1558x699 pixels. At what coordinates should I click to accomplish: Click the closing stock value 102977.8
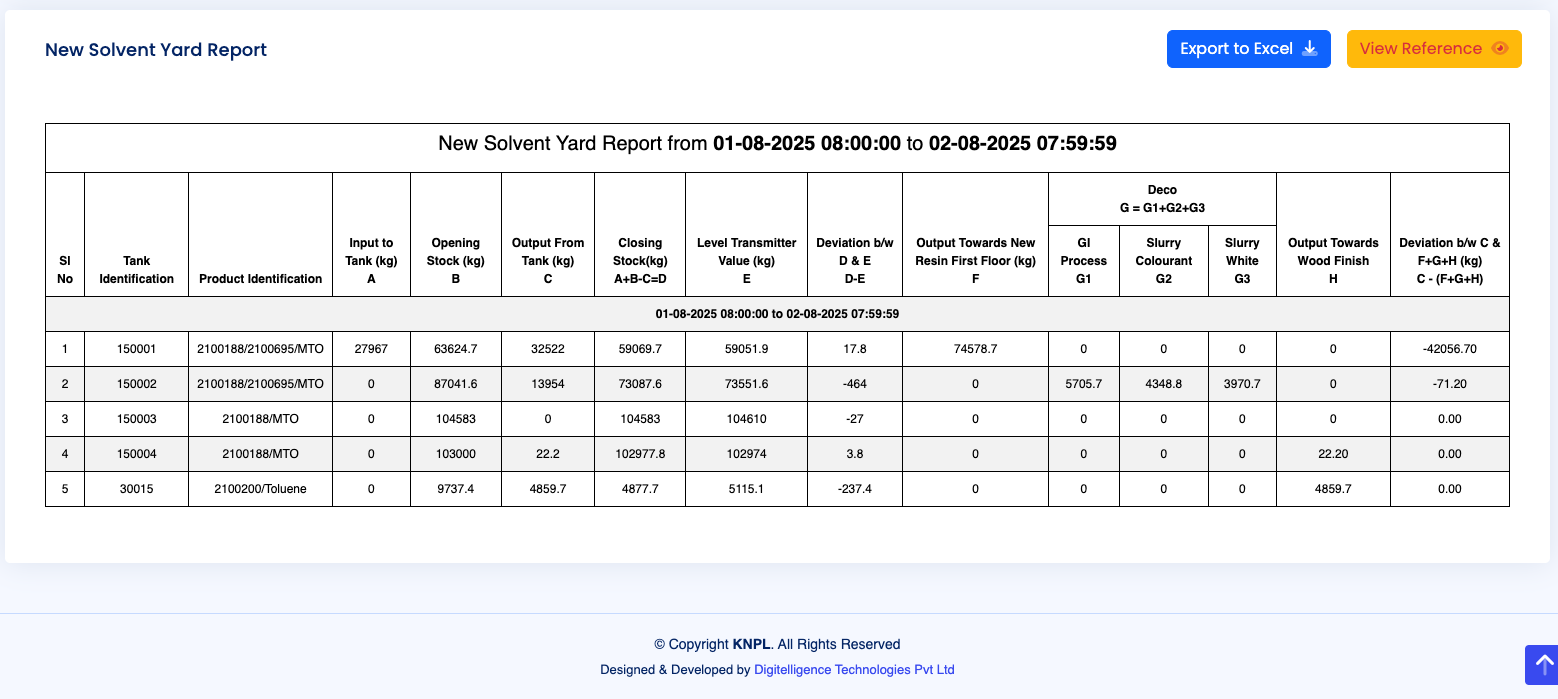(x=640, y=453)
